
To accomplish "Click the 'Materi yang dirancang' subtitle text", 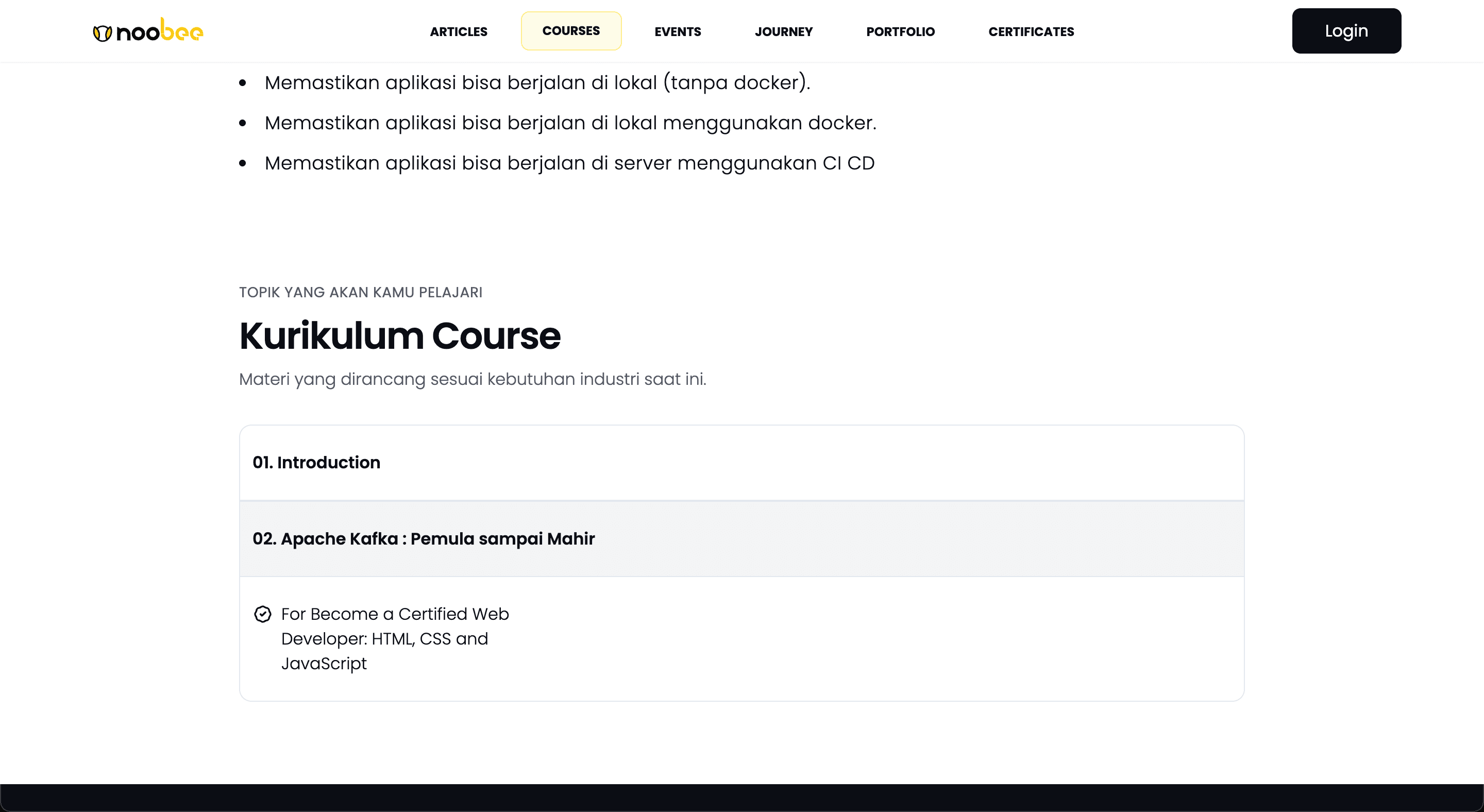I will (x=473, y=378).
